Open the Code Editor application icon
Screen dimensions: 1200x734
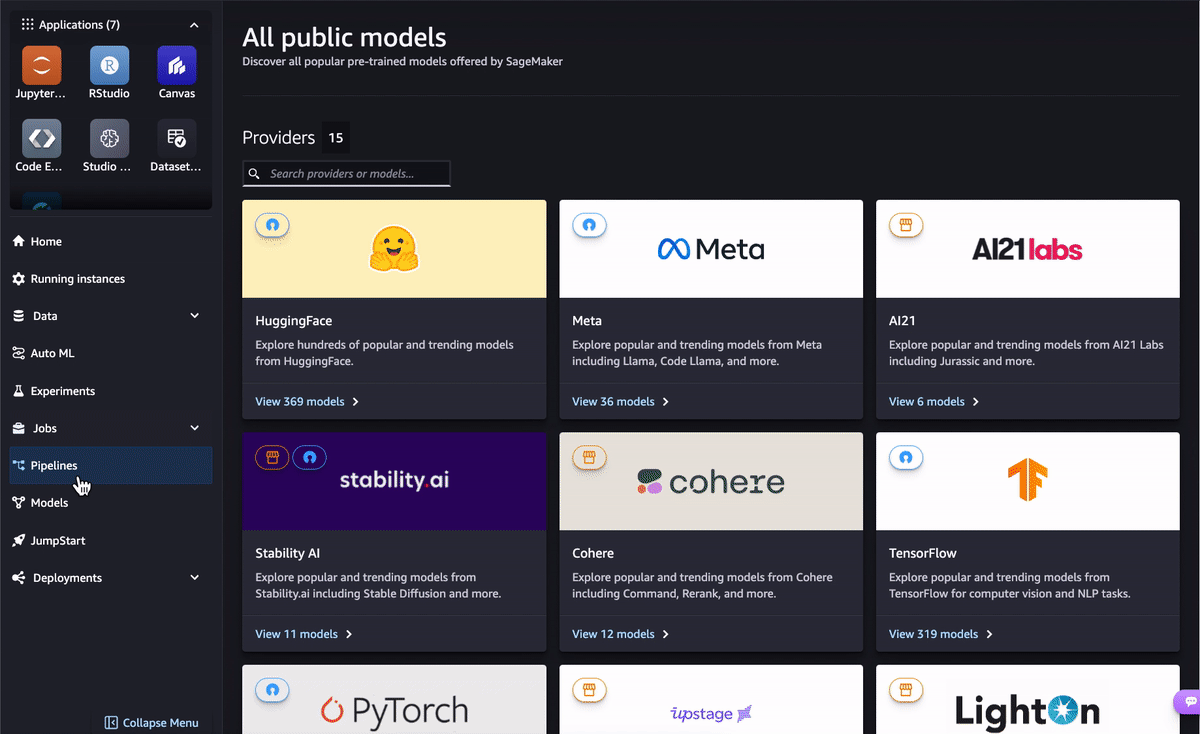coord(42,139)
